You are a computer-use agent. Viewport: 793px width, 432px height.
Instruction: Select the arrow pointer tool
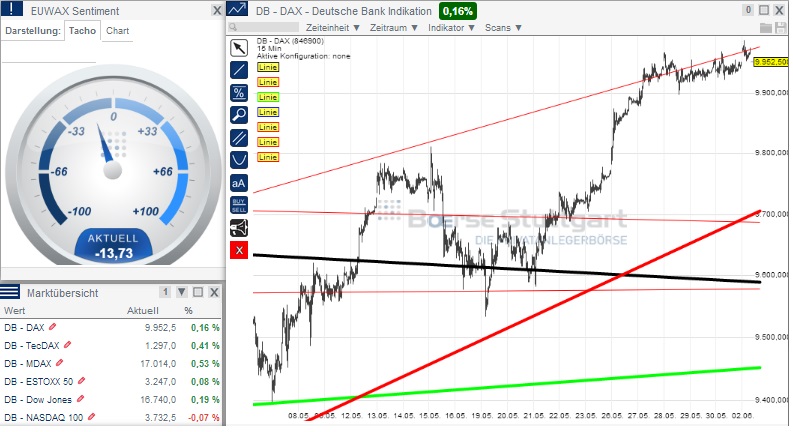click(239, 48)
